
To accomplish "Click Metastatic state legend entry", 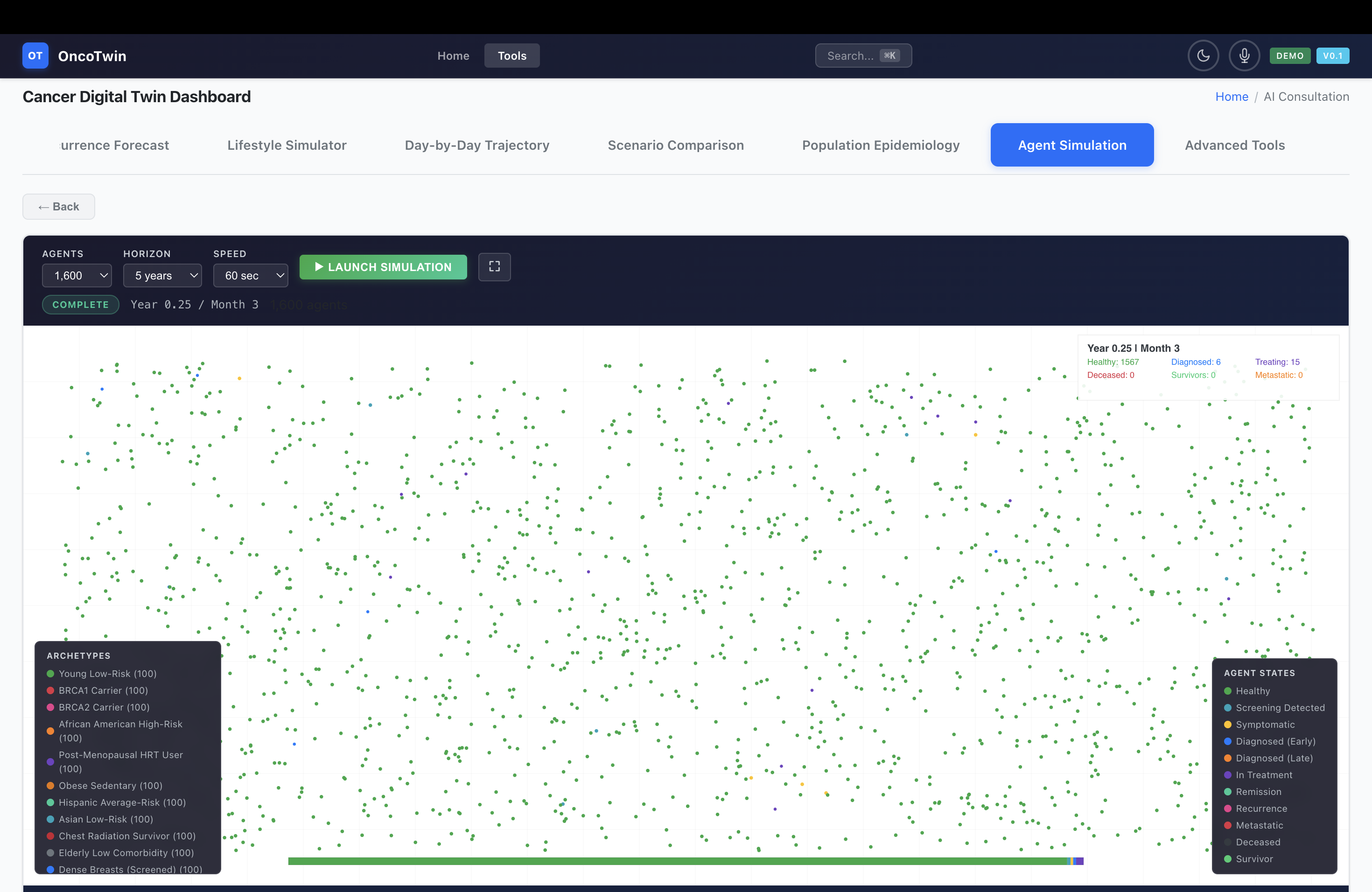I will [x=1259, y=825].
